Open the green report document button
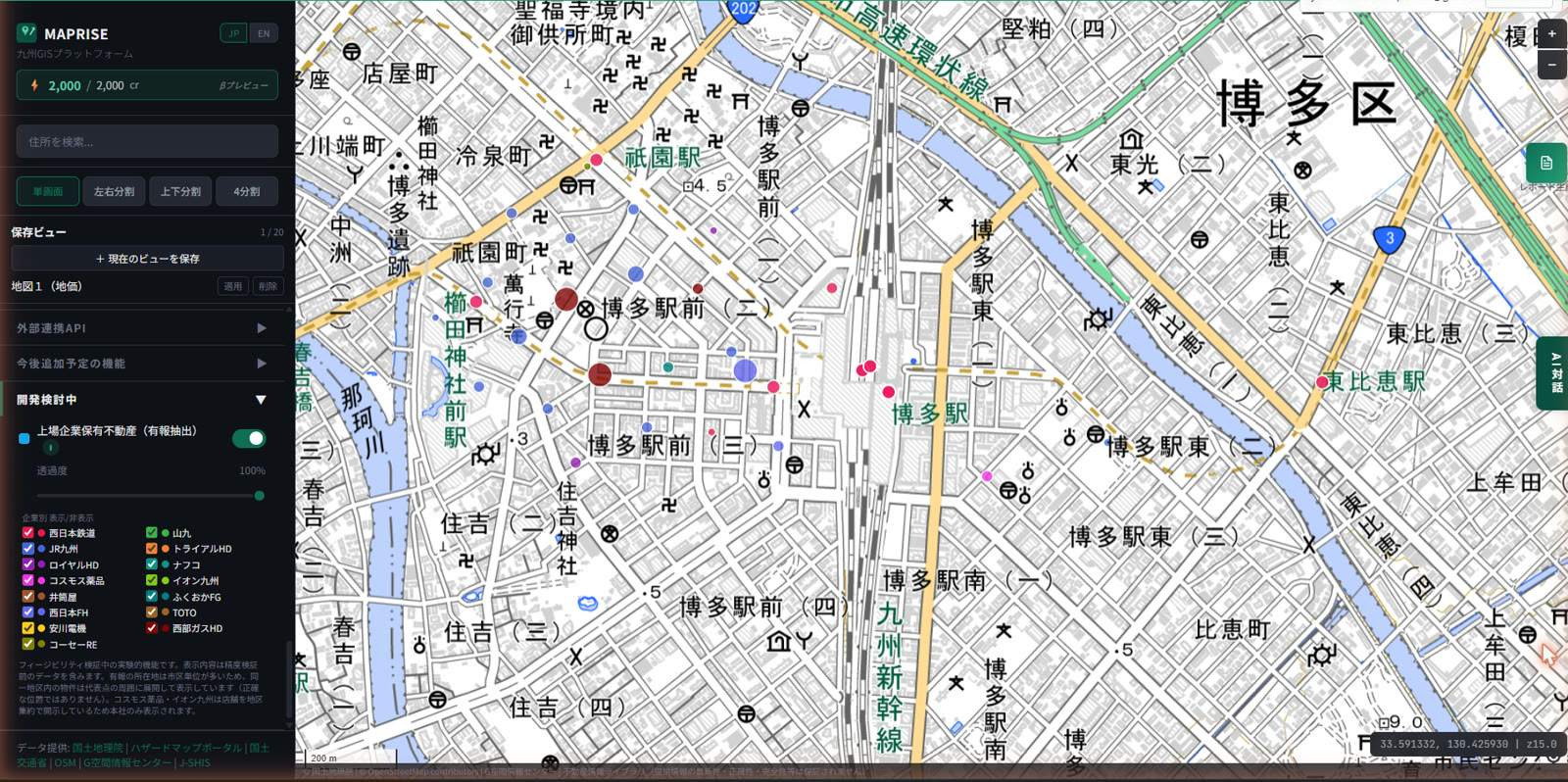Image resolution: width=1568 pixels, height=782 pixels. [1546, 163]
